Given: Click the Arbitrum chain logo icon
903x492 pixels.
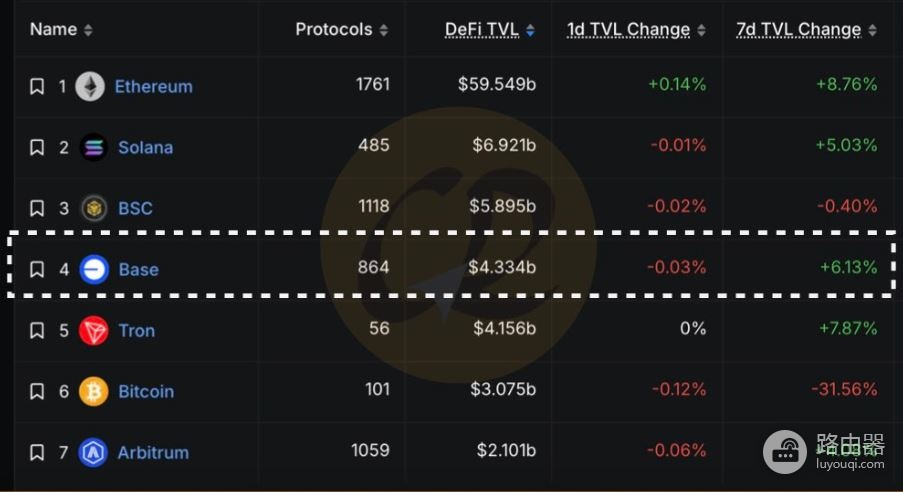Looking at the screenshot, I should pyautogui.click(x=93, y=452).
